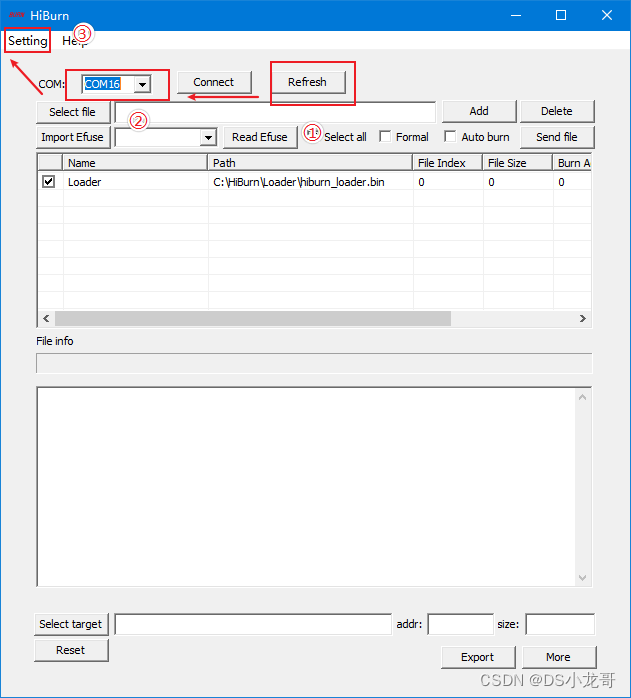Click the Refresh button

click(308, 82)
